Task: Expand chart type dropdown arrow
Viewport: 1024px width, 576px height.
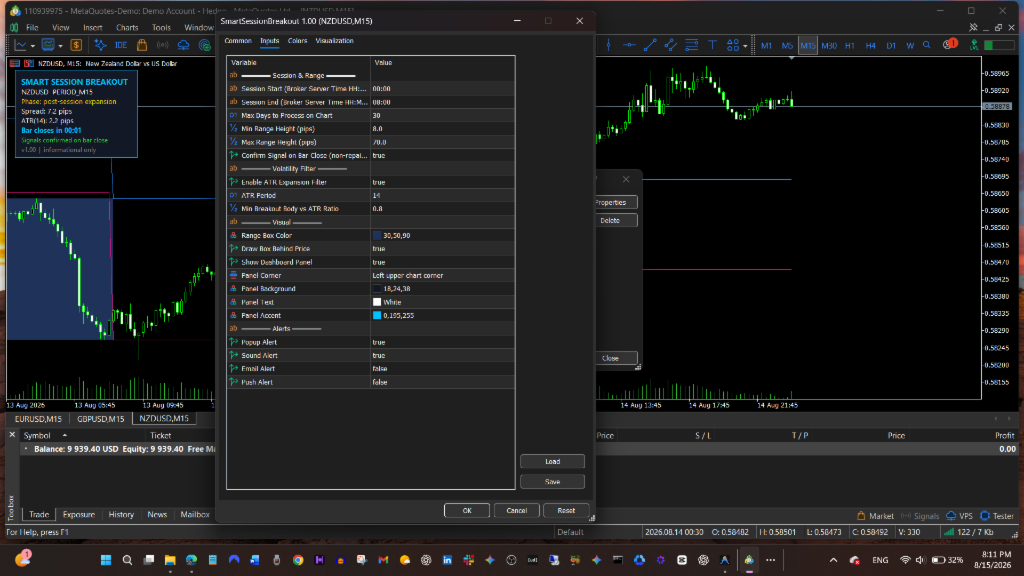Action: (x=33, y=46)
